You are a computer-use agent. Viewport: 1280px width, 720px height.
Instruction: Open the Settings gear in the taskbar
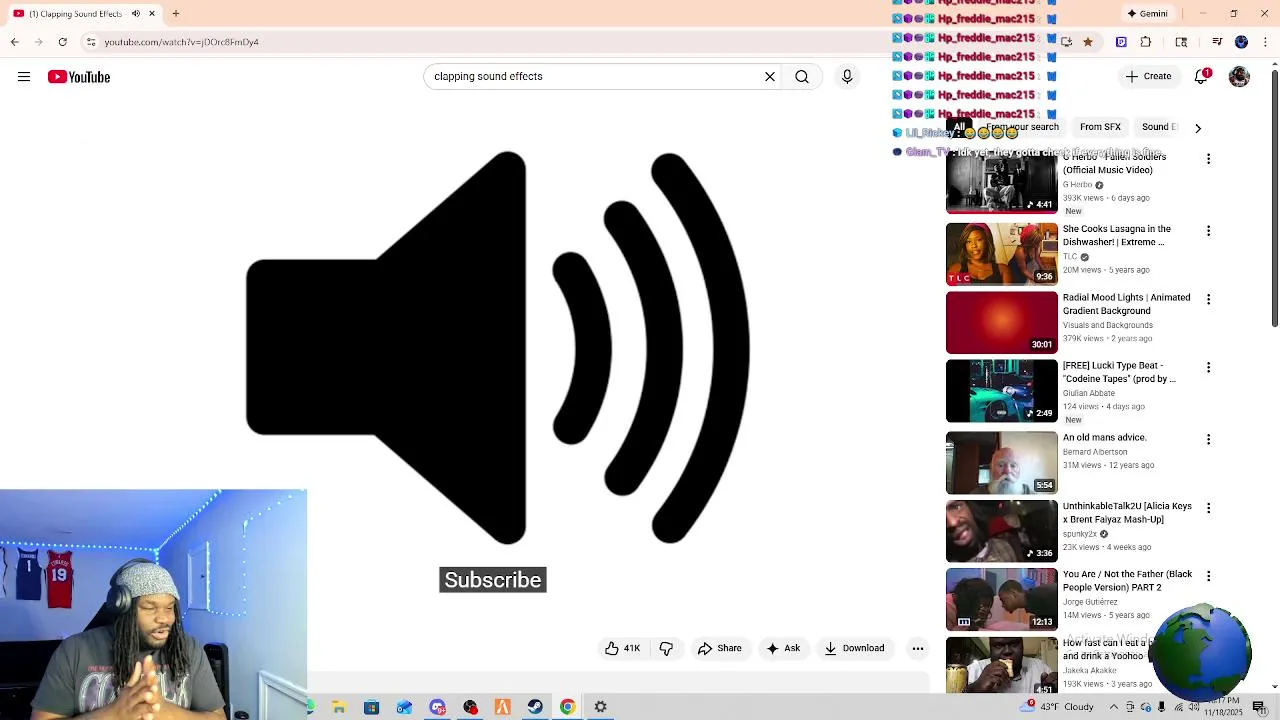(x=600, y=707)
